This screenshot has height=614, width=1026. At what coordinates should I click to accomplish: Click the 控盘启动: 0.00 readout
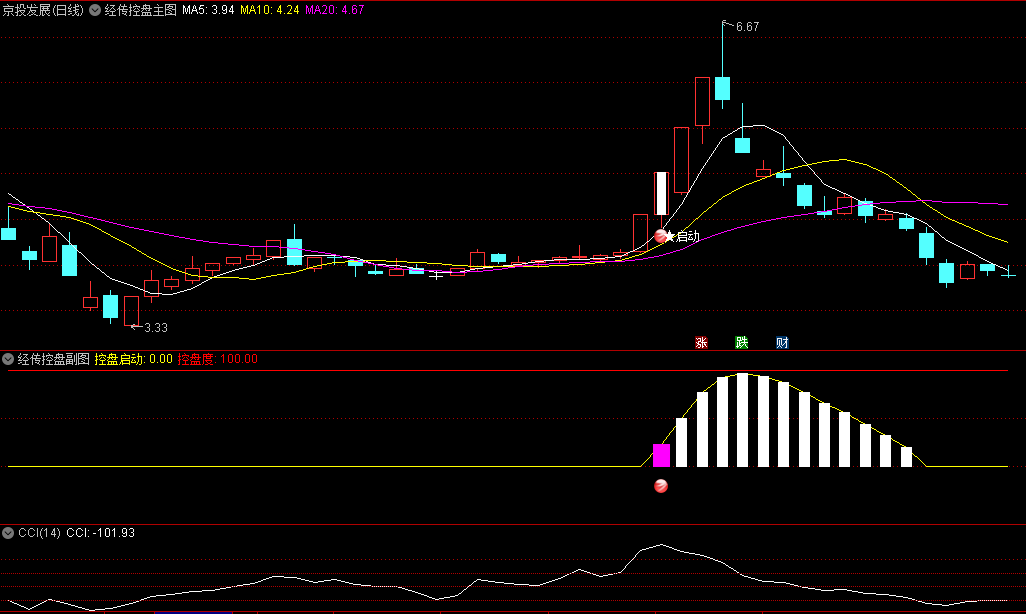tap(133, 359)
